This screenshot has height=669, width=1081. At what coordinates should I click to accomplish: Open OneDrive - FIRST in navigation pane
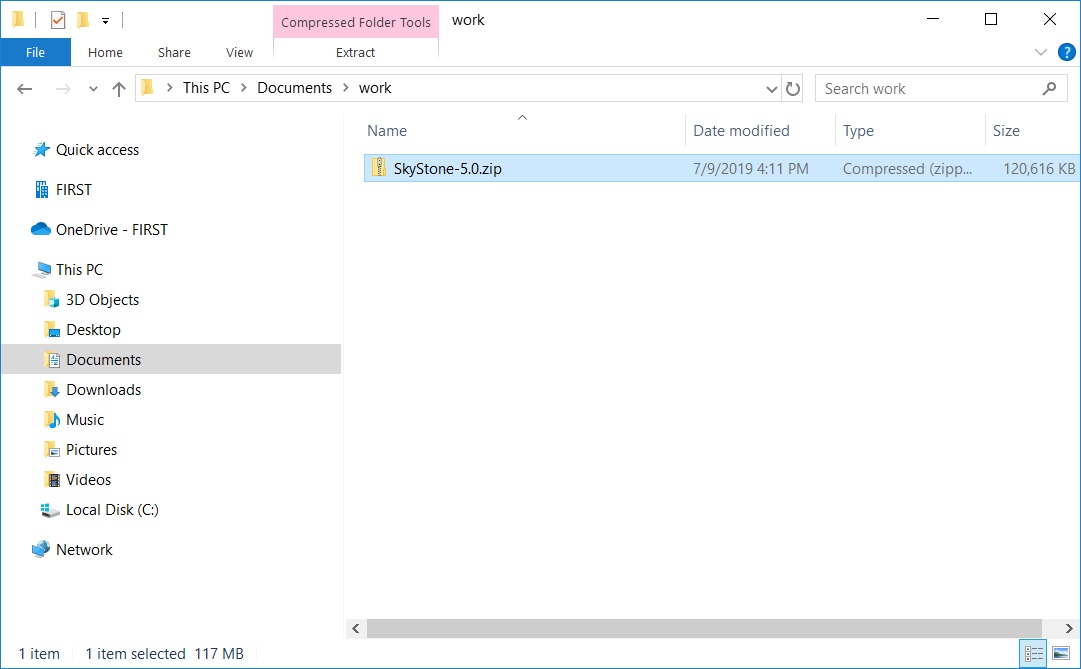click(111, 230)
